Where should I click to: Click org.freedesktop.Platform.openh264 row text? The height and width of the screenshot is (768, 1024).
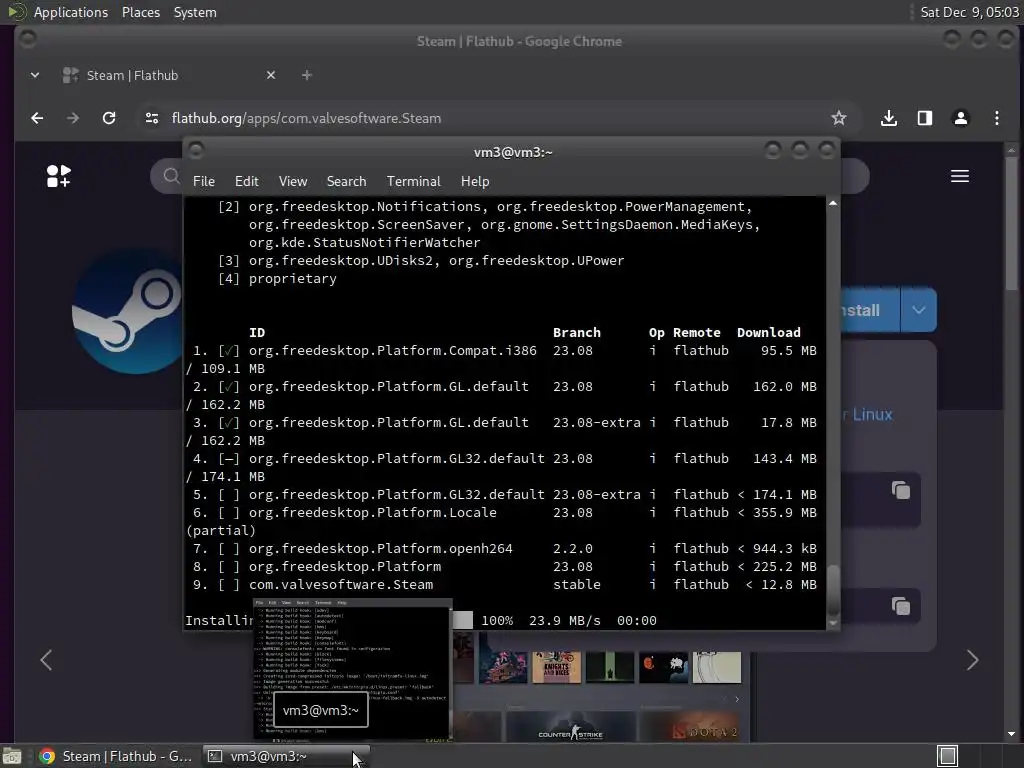point(380,549)
